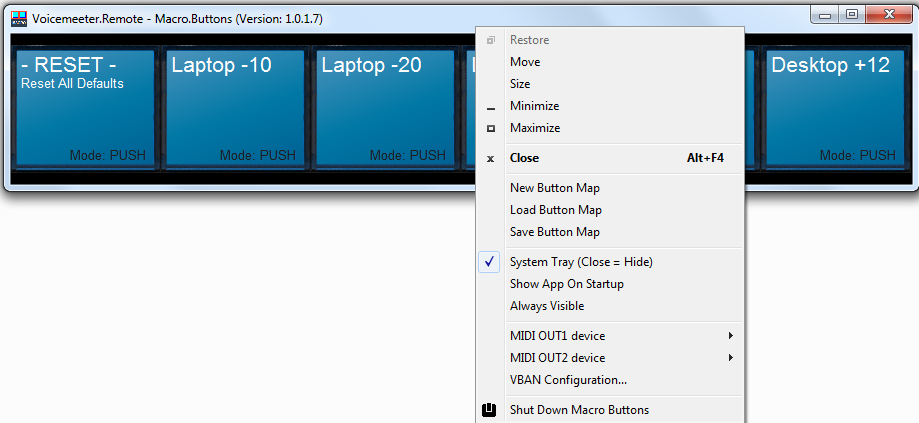Open VBAN Configuration dialog

point(568,380)
